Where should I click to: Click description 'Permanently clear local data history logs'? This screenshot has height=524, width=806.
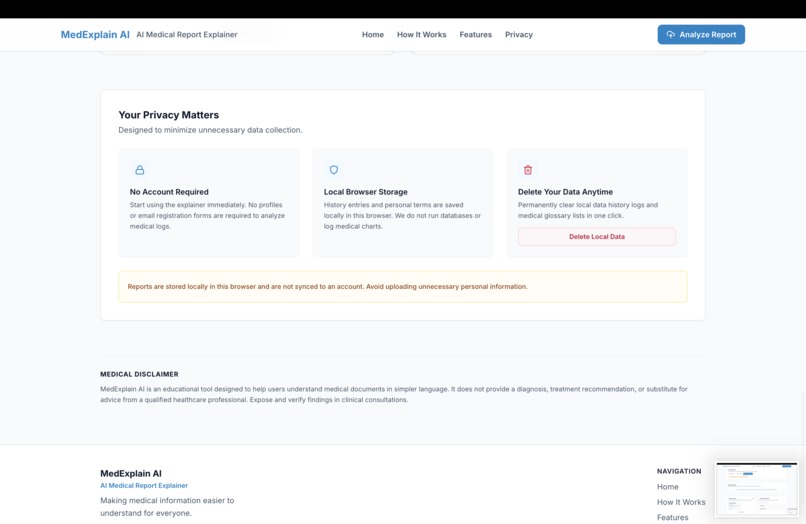pyautogui.click(x=588, y=210)
